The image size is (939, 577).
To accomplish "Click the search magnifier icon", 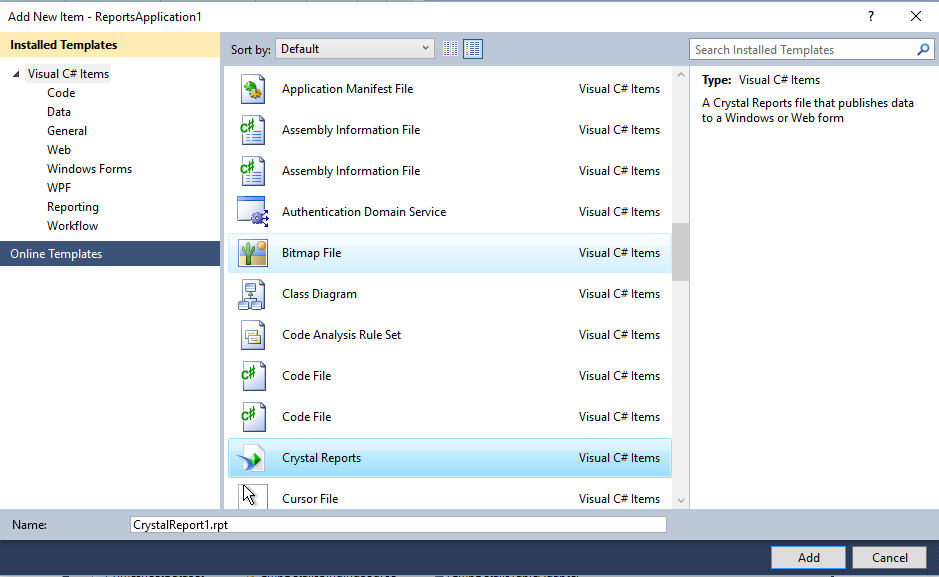I will [923, 50].
